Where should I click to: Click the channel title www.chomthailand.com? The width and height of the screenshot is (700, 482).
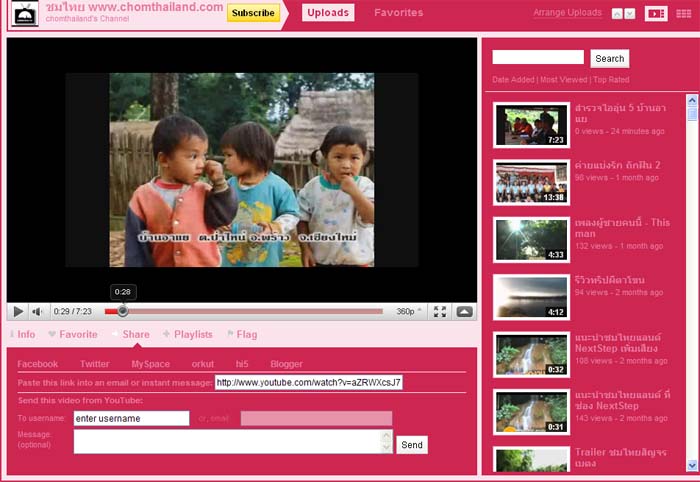pos(134,7)
